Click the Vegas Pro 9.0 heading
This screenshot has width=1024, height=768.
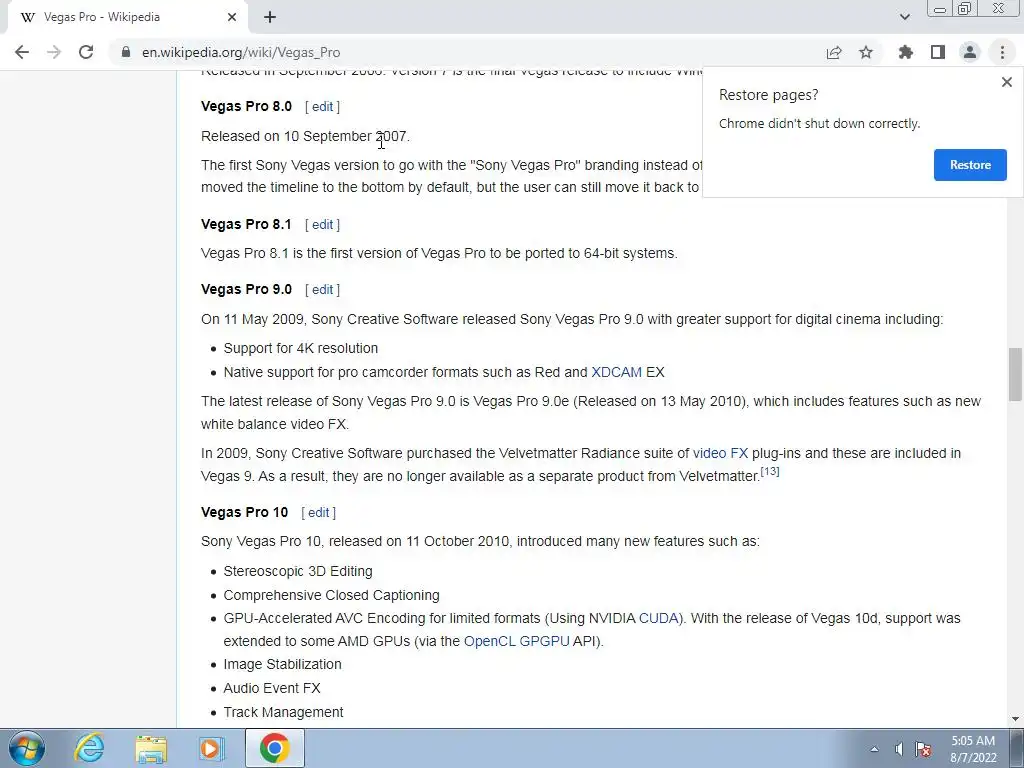(246, 289)
